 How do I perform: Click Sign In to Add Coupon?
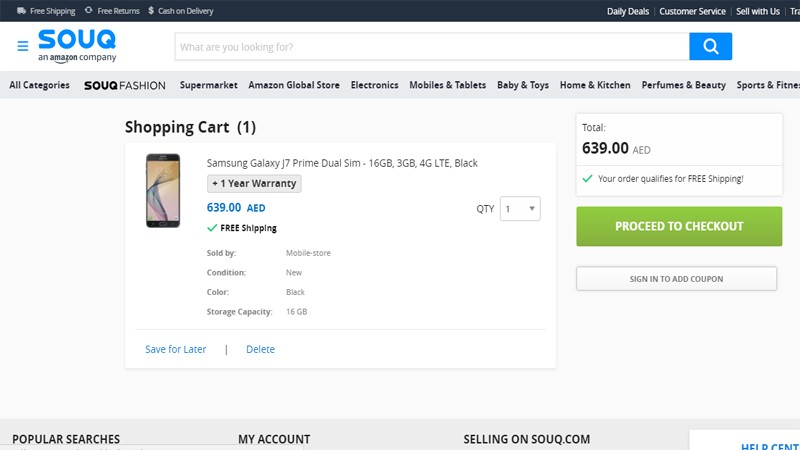point(676,279)
